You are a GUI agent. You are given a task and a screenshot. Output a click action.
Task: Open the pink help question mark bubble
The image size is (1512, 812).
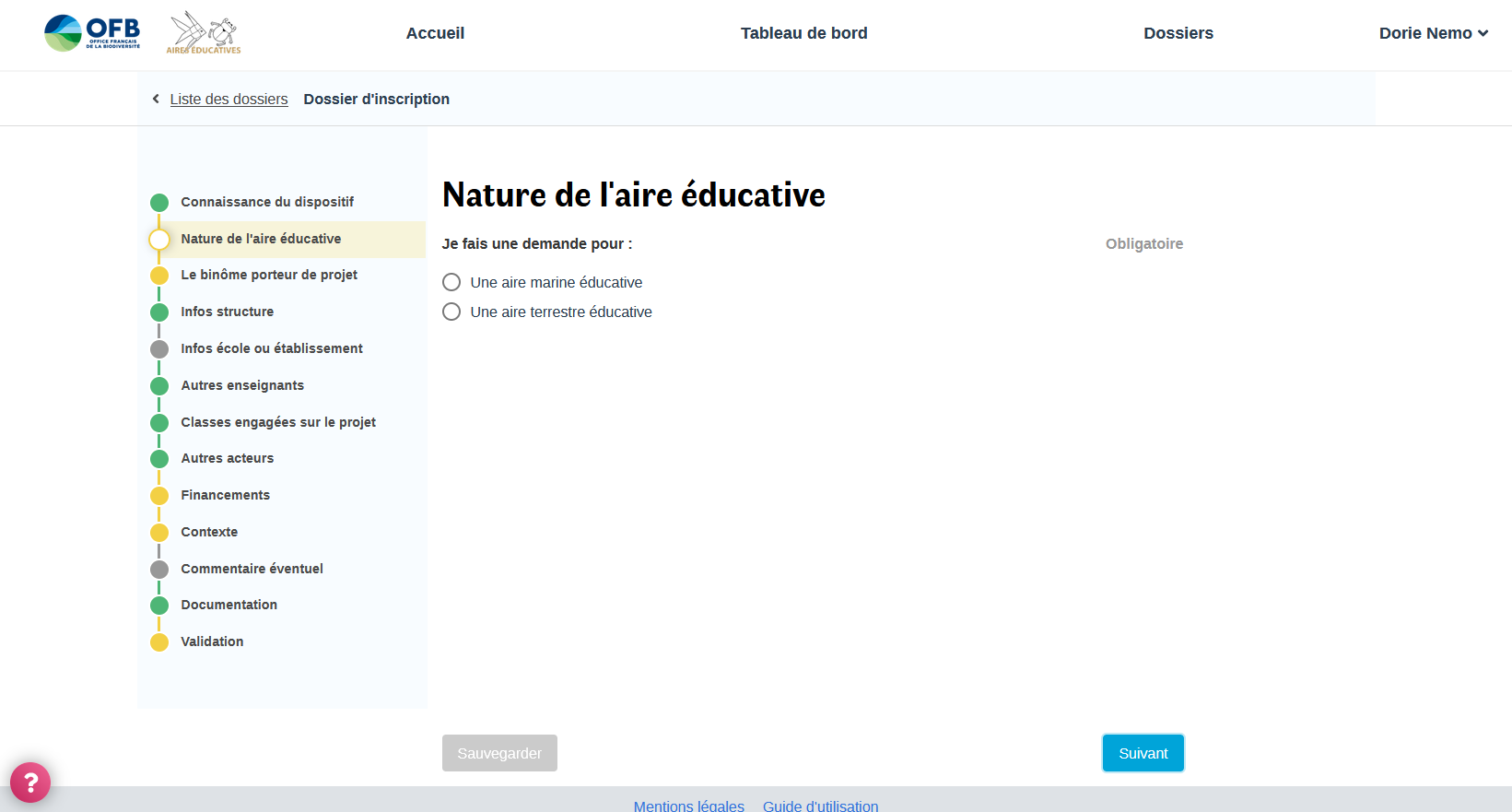tap(30, 783)
